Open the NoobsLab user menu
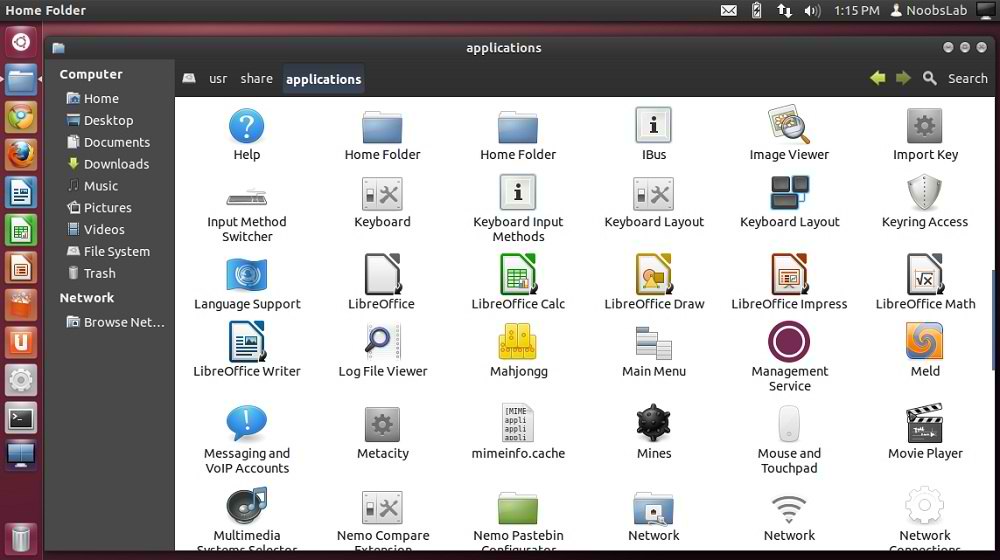Viewport: 1000px width, 560px height. (929, 10)
